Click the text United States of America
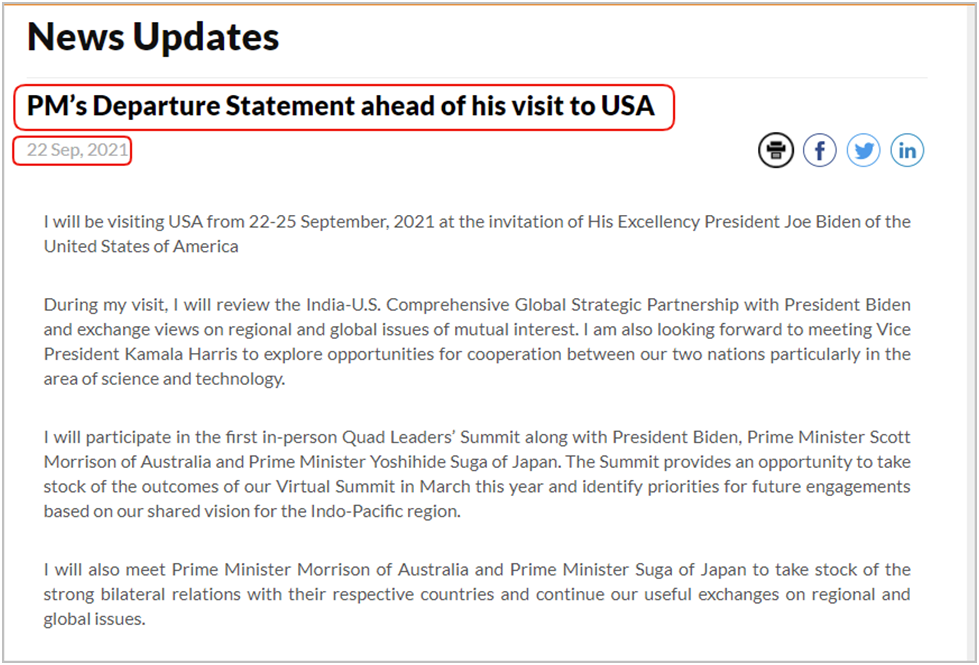The height and width of the screenshot is (665, 979). 141,247
